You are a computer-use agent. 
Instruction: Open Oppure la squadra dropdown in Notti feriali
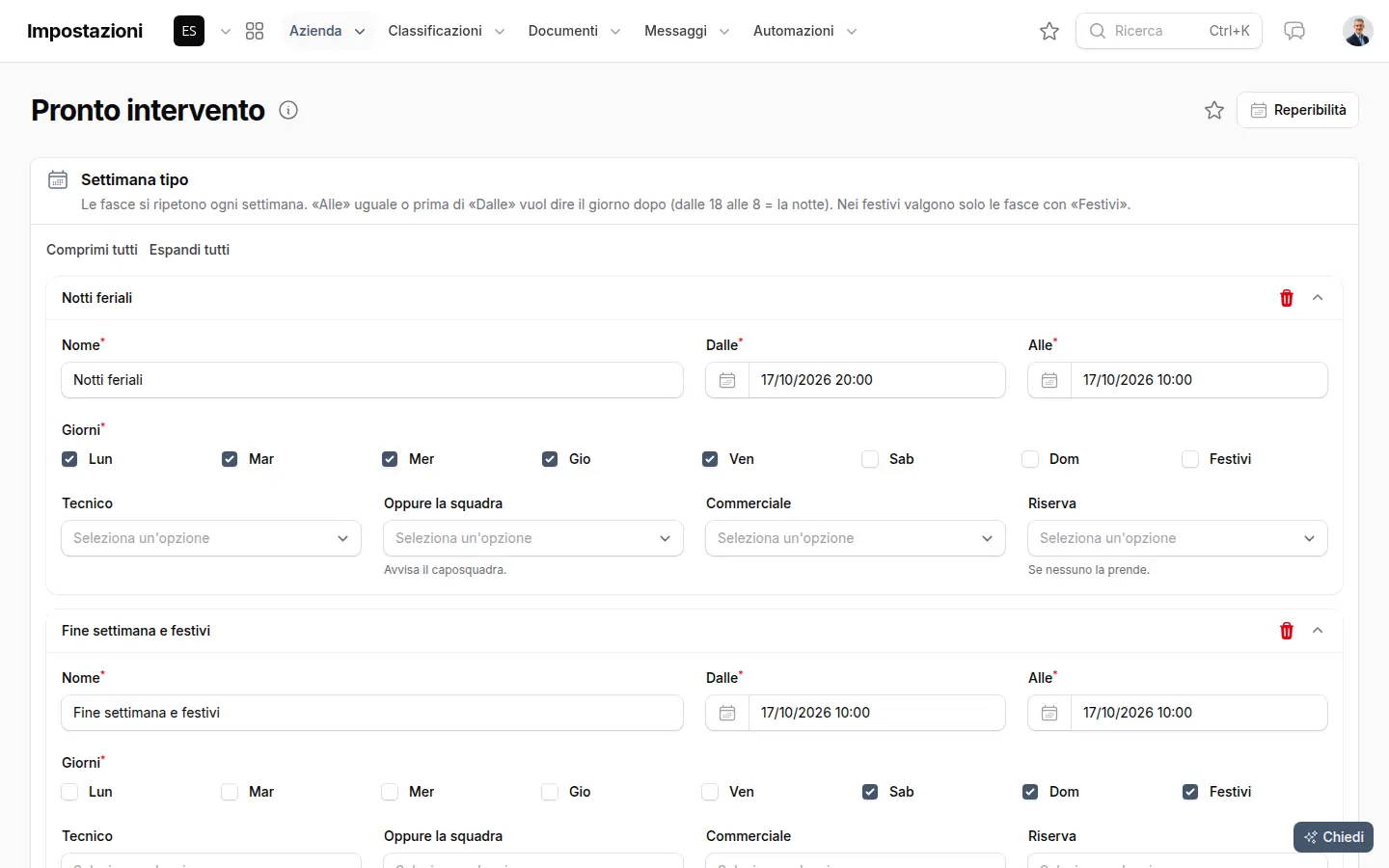533,538
